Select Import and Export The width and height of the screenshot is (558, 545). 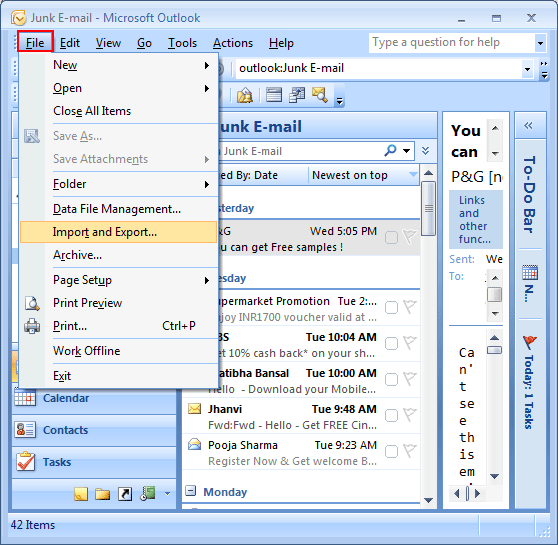(x=119, y=232)
